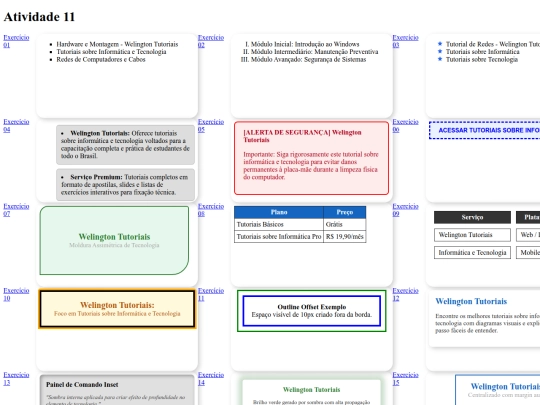This screenshot has height=405, width=540.
Task: Click the Plano table header
Action: coord(279,212)
